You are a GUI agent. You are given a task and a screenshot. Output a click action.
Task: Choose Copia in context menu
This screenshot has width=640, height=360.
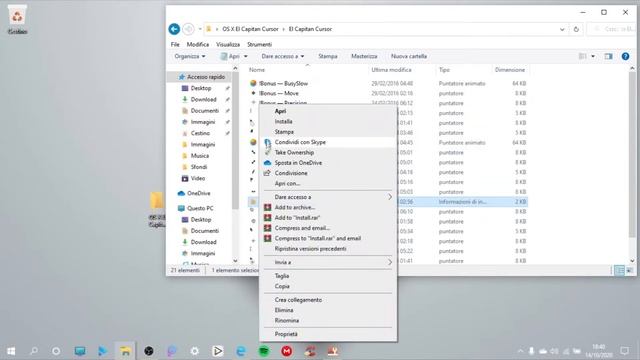pos(328,286)
